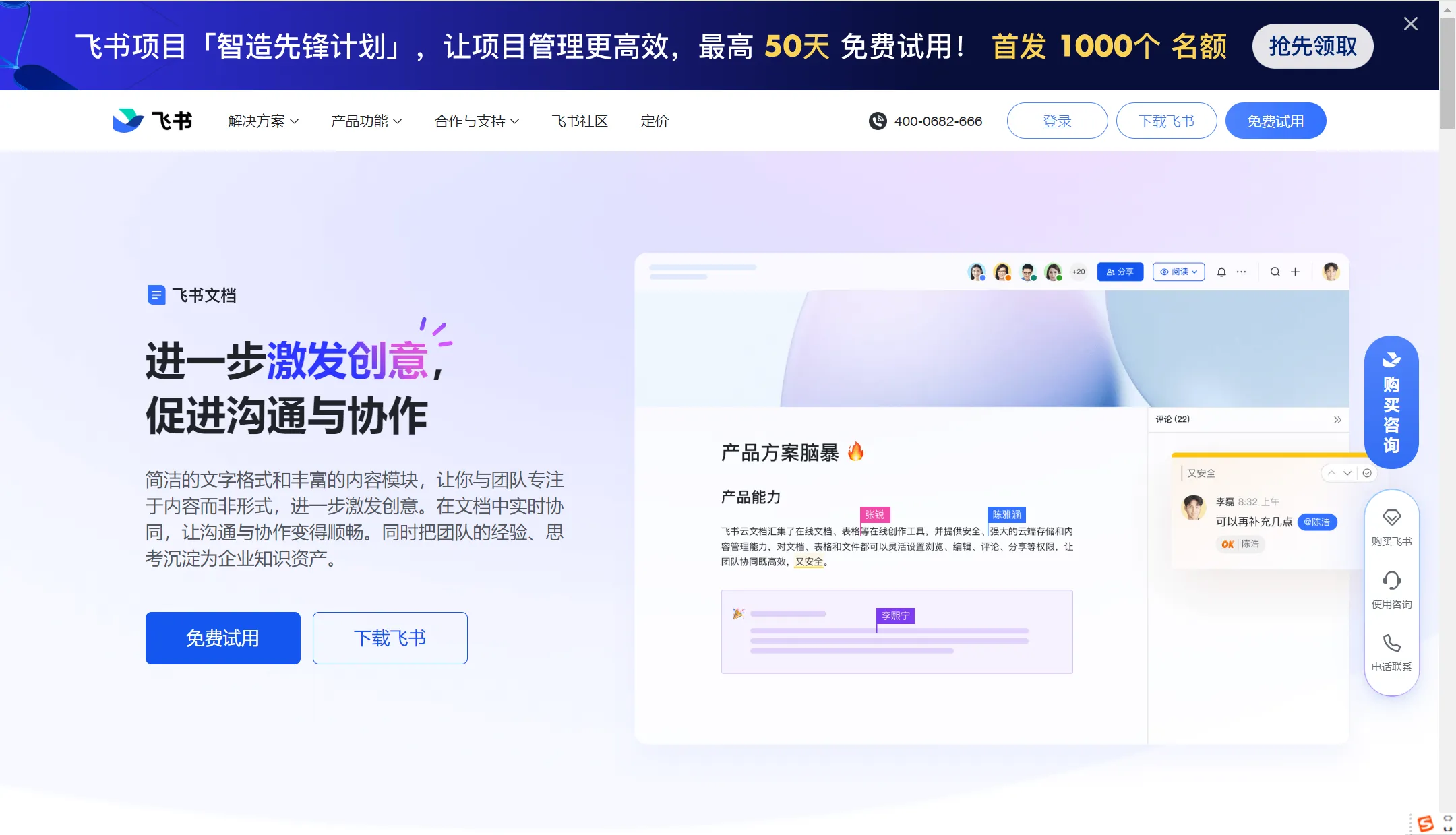Viewport: 1456px width, 835px height.
Task: Click the 产品方案脑暴 document title
Action: [780, 453]
